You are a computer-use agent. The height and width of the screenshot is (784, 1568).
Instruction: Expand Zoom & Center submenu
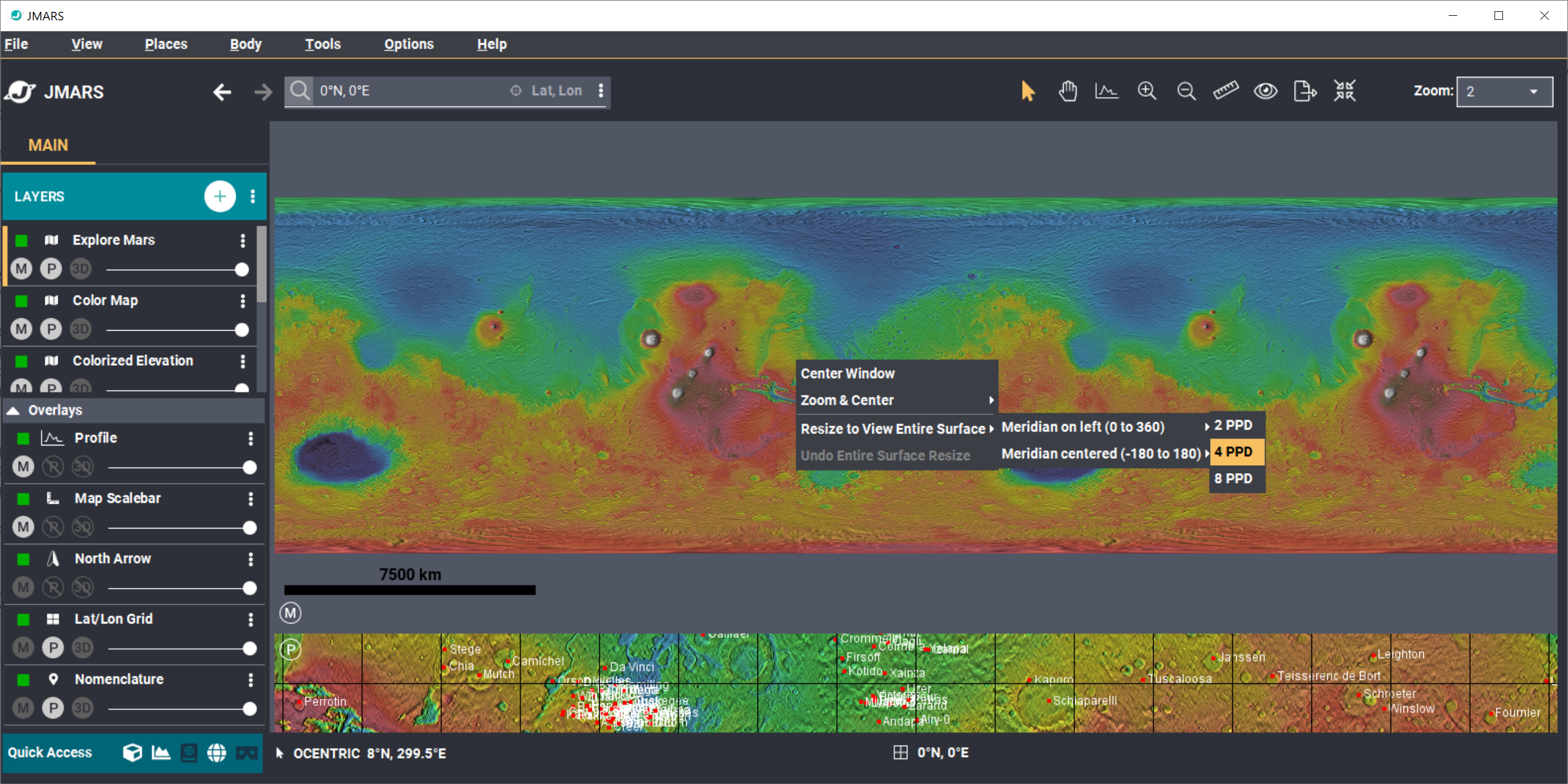click(896, 400)
